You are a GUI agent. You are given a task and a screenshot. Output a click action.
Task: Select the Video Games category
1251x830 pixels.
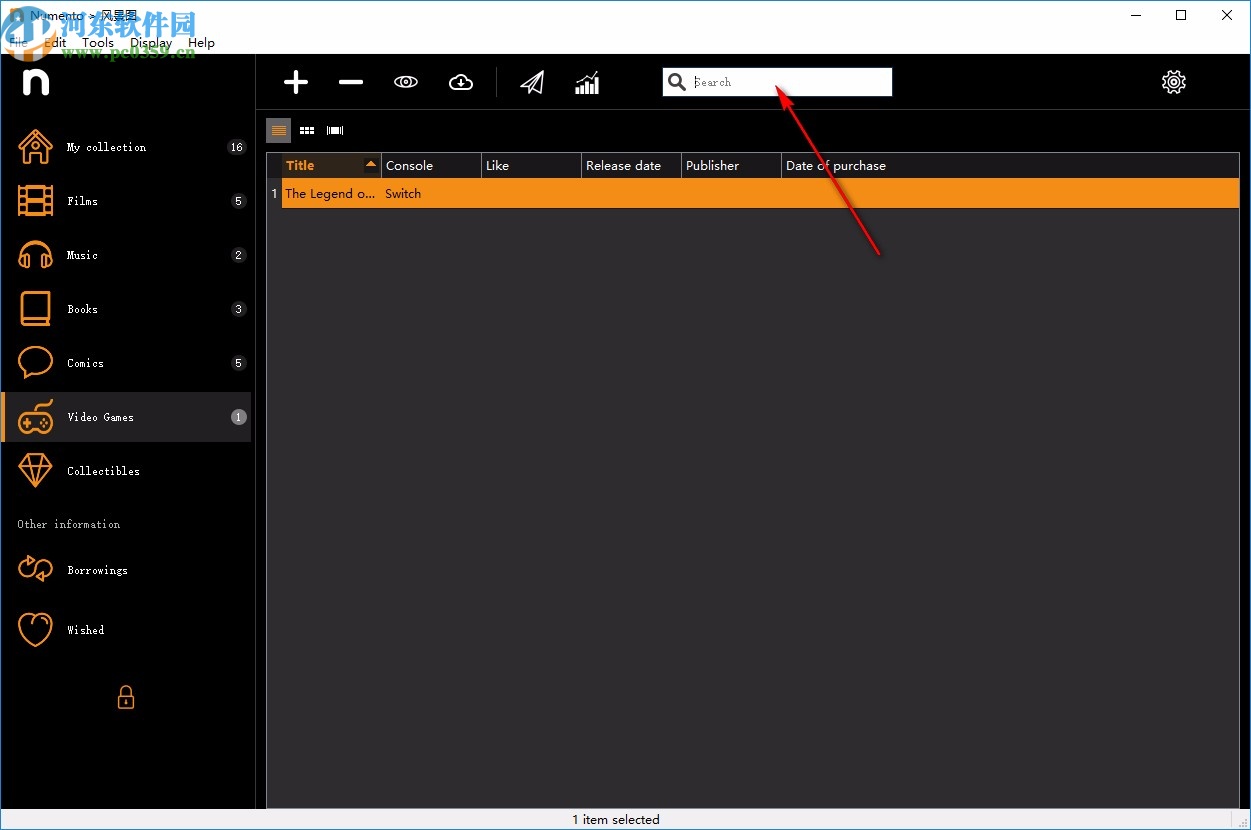[126, 417]
